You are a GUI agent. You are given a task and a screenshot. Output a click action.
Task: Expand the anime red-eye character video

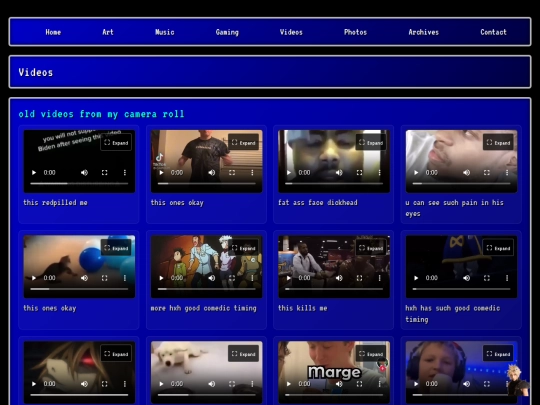tap(116, 354)
